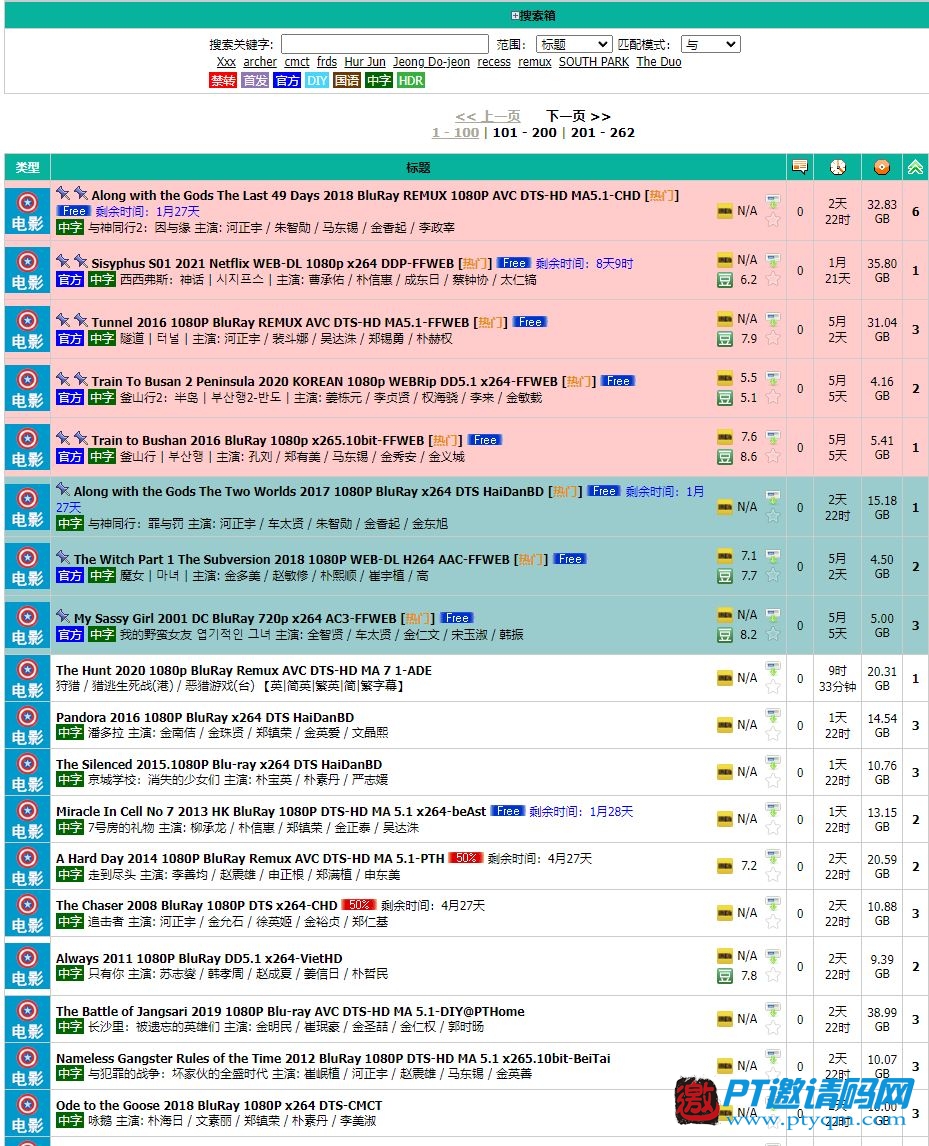
Task: Sort by the 类型 column header
Action: pos(28,167)
